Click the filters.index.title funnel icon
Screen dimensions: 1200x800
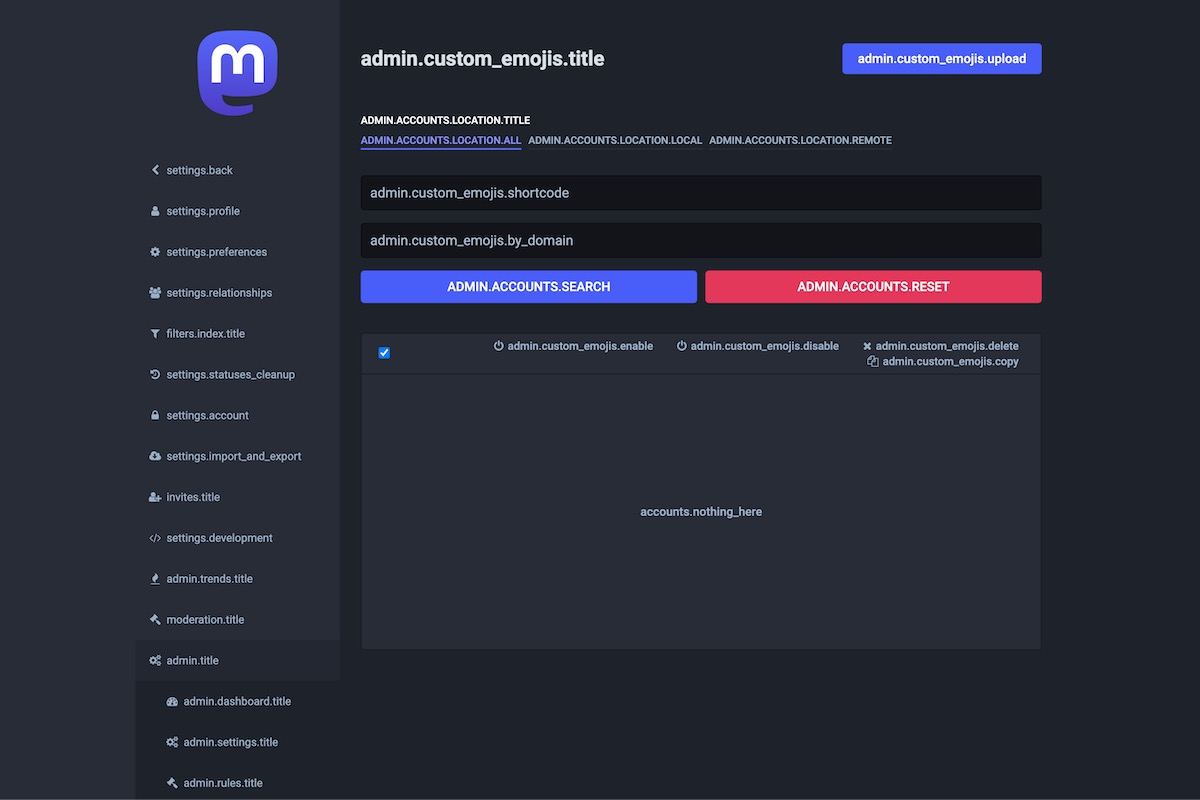[x=155, y=334]
